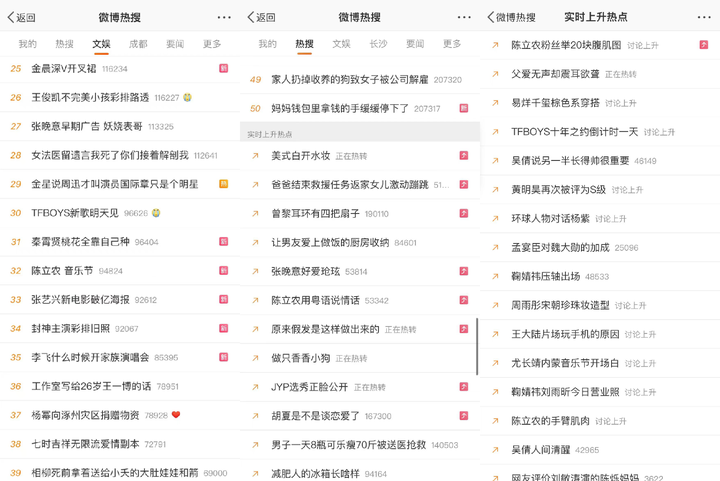Open topic 环球人物对话杨紫
Image resolution: width=720 pixels, height=481 pixels.
tap(550, 218)
